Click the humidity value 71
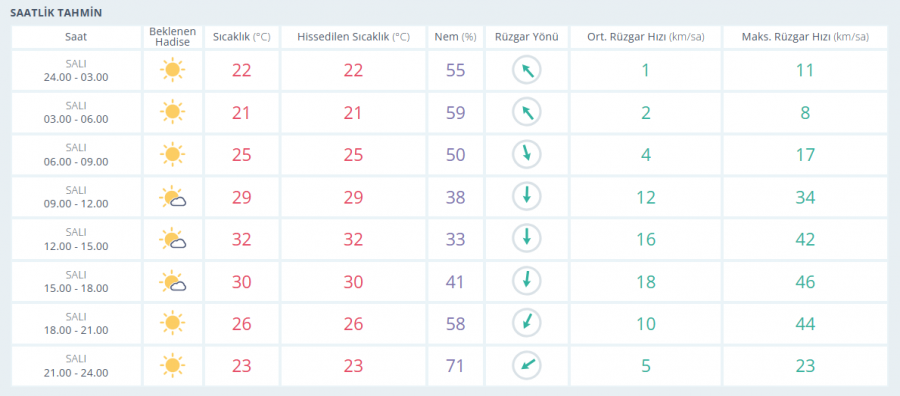Screen dimensions: 900x396 456,366
